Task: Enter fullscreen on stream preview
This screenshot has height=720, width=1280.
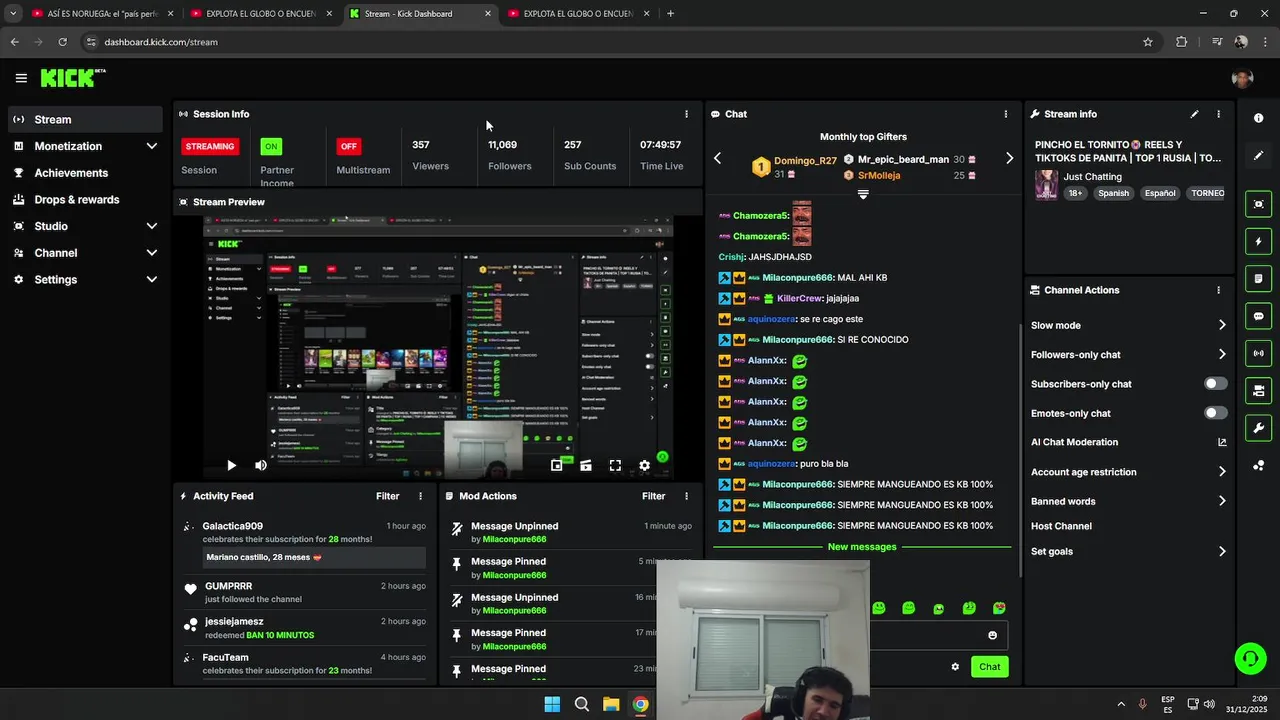Action: coord(615,465)
